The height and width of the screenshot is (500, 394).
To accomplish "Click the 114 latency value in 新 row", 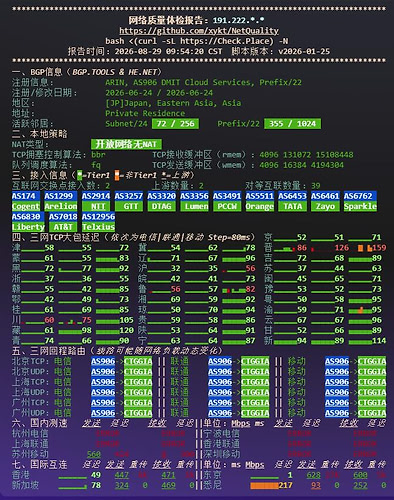I will (x=379, y=341).
